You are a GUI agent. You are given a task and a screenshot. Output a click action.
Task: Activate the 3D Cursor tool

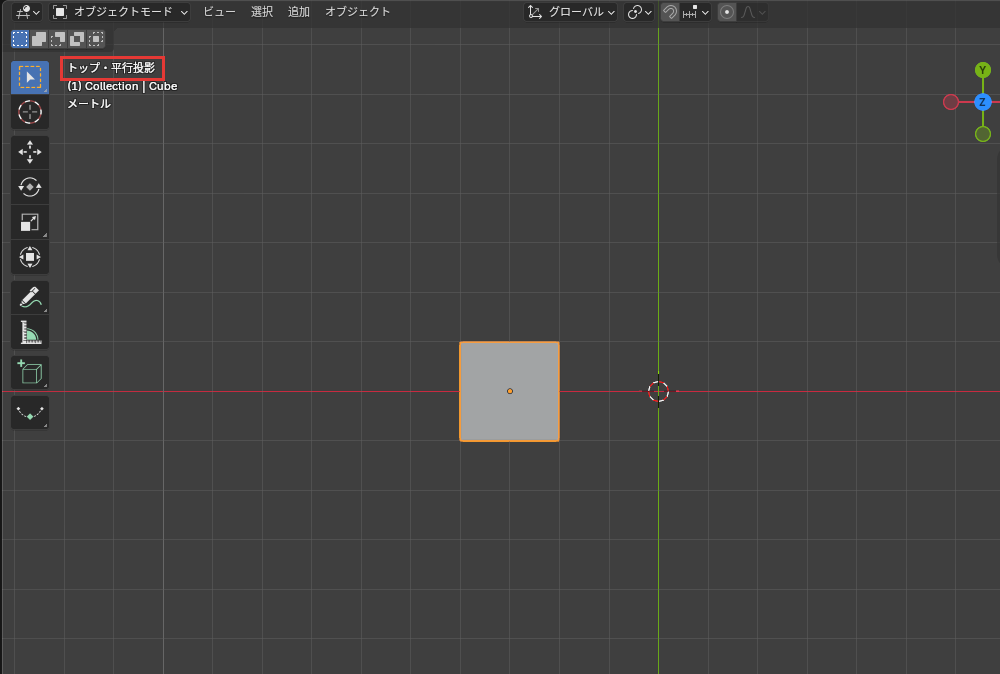(30, 112)
